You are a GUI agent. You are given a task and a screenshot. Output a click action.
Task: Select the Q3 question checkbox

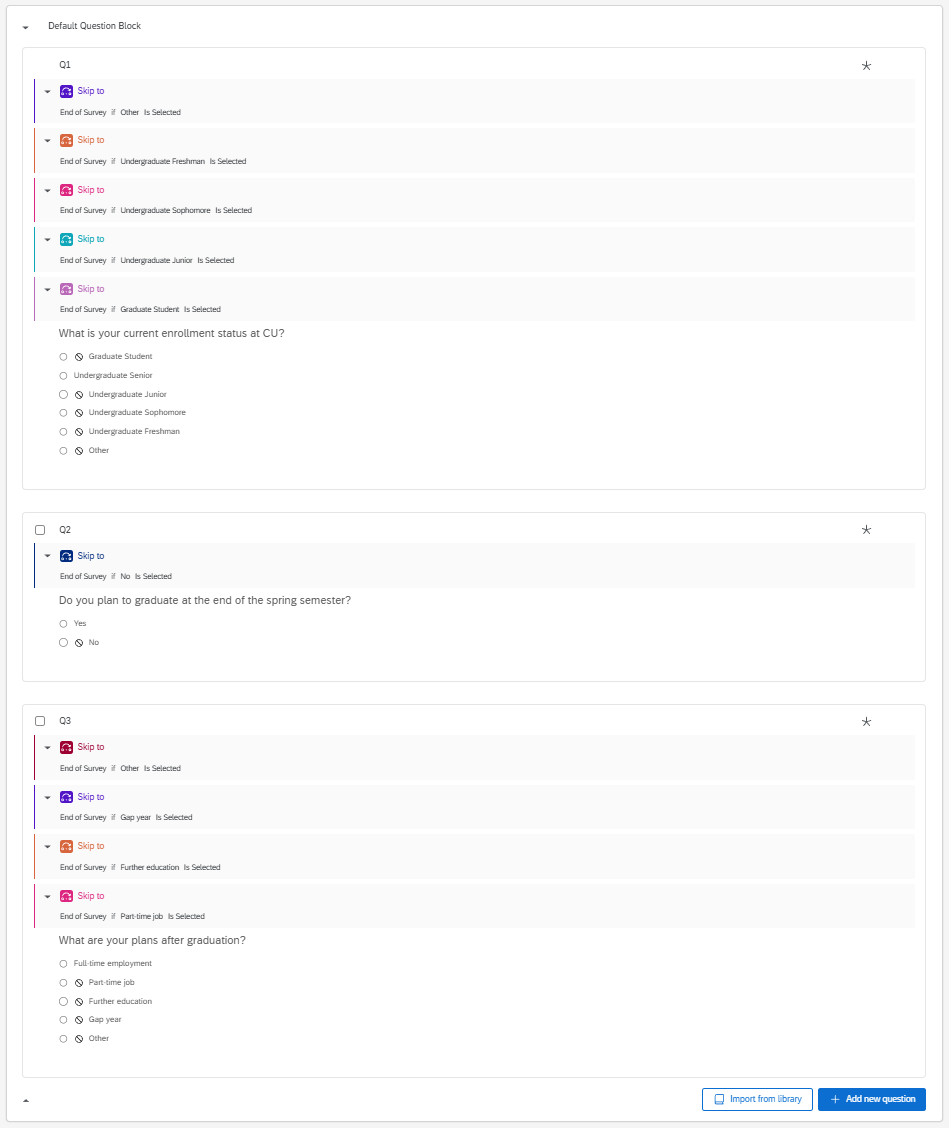40,721
